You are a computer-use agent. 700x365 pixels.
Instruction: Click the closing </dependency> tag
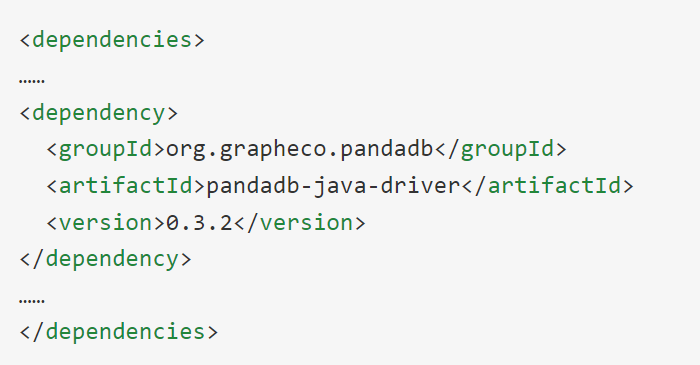pyautogui.click(x=105, y=259)
